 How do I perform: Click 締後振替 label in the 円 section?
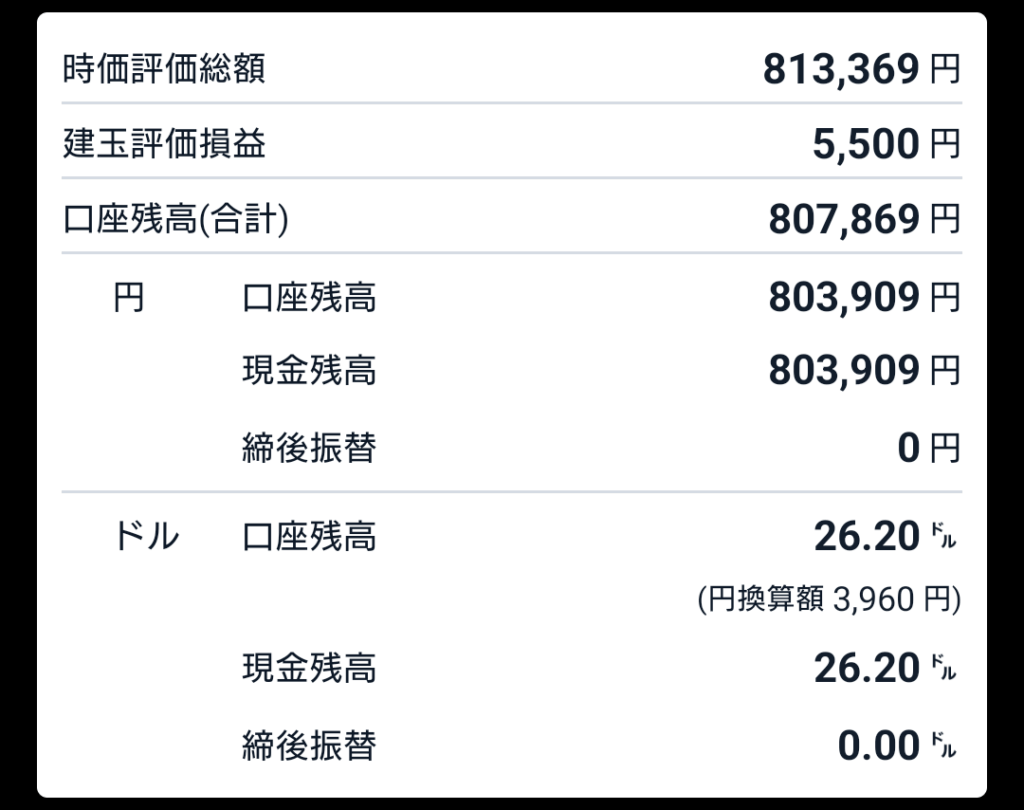pyautogui.click(x=309, y=448)
